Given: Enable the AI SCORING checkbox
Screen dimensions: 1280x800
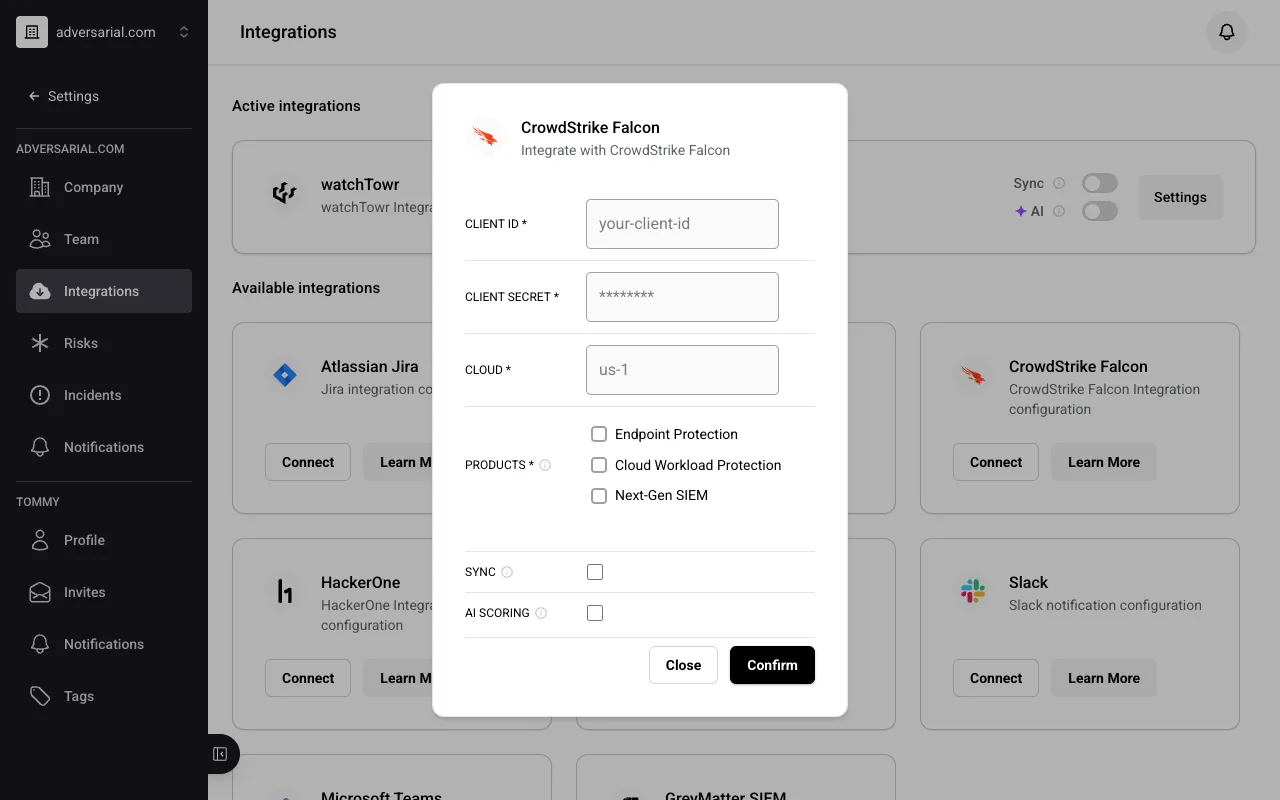Looking at the screenshot, I should [595, 613].
